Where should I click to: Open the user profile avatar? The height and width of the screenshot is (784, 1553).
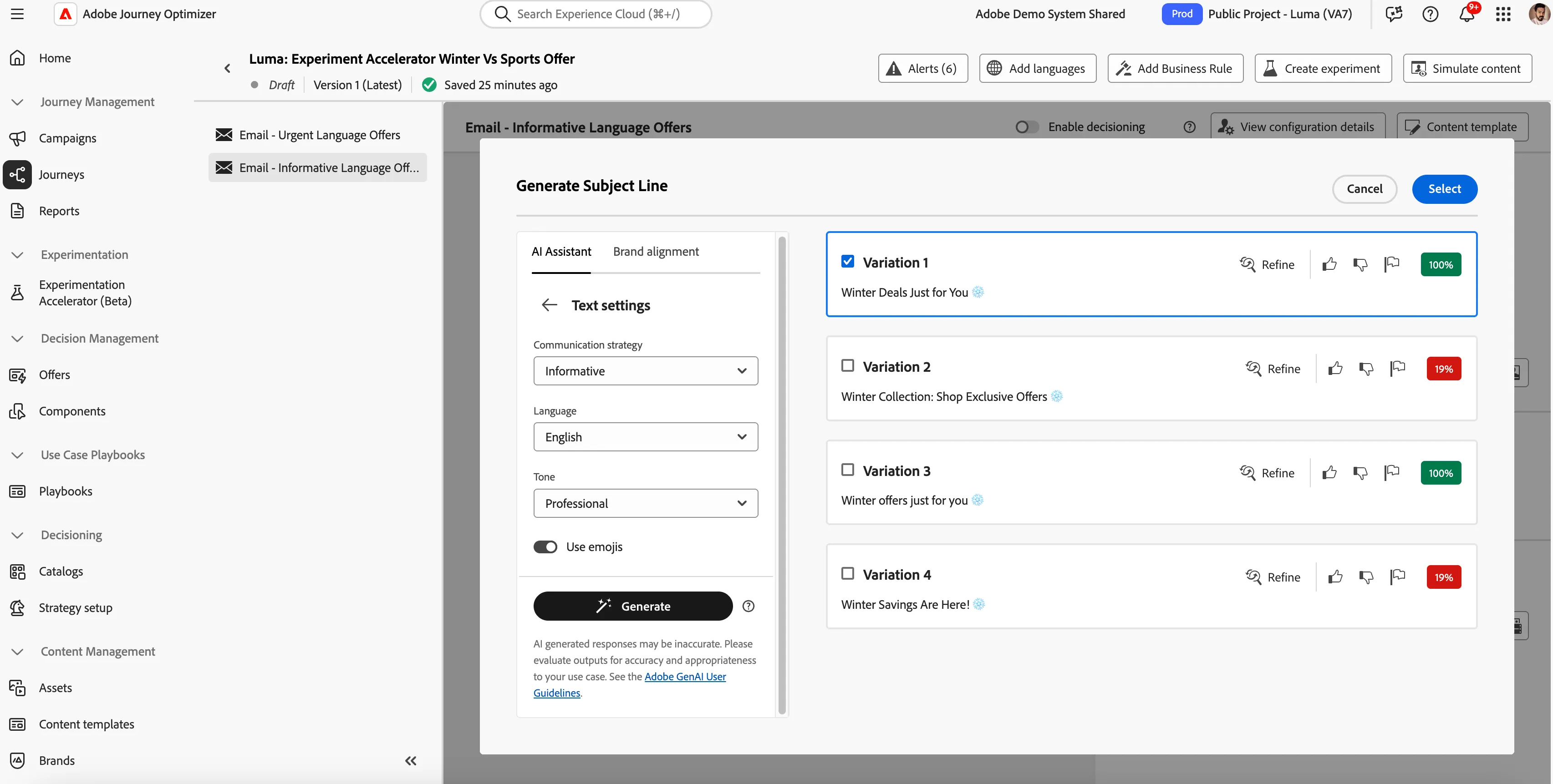tap(1539, 13)
